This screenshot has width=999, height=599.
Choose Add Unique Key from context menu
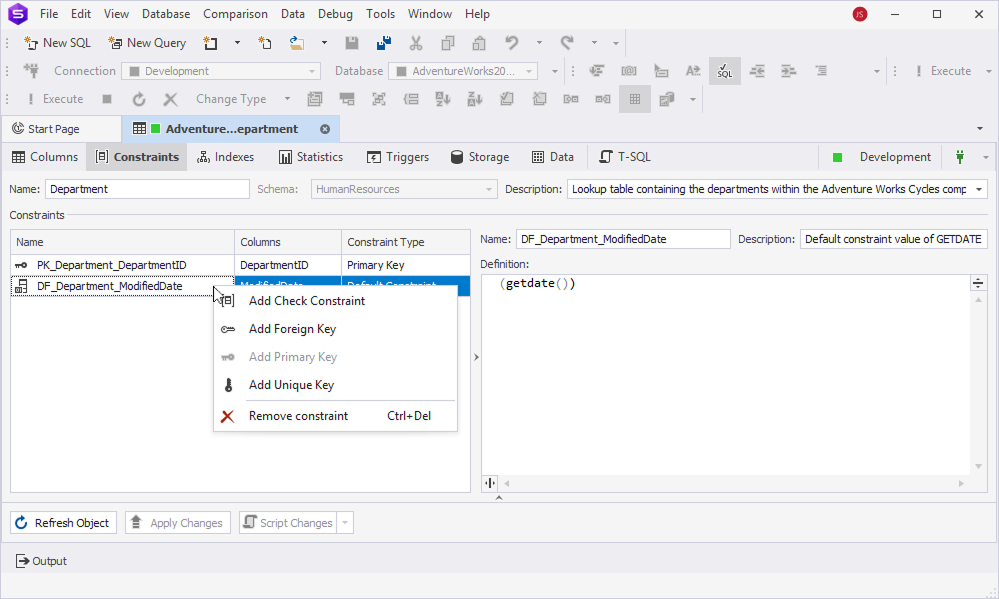pyautogui.click(x=335, y=385)
